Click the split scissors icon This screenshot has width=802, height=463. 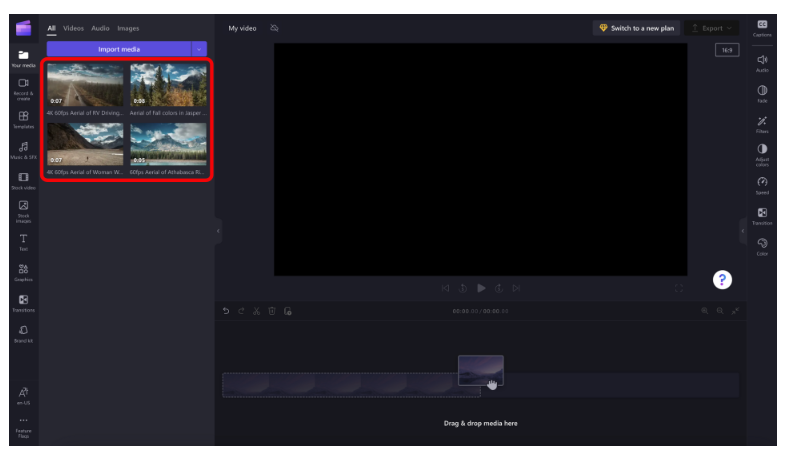coord(257,311)
